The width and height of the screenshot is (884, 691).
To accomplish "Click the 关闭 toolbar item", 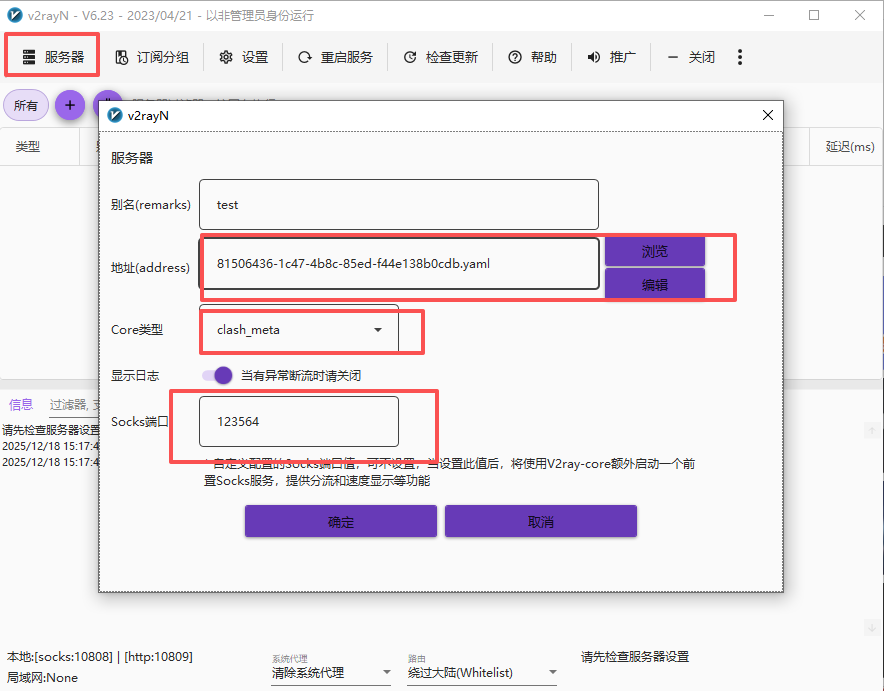I will (x=691, y=57).
